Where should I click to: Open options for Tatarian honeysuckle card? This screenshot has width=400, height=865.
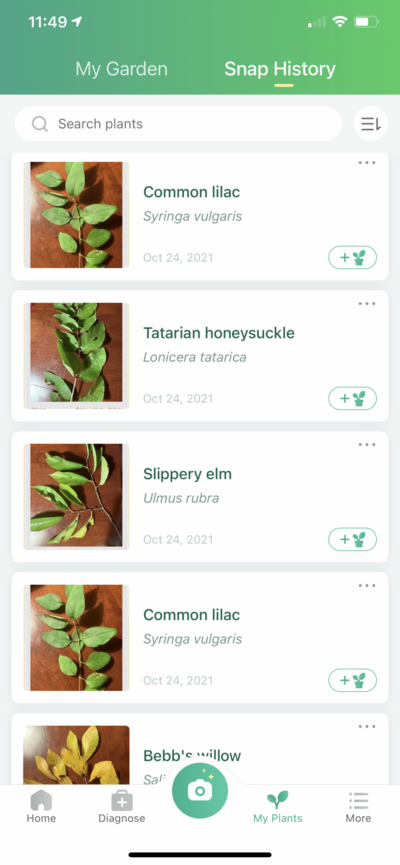click(x=367, y=303)
